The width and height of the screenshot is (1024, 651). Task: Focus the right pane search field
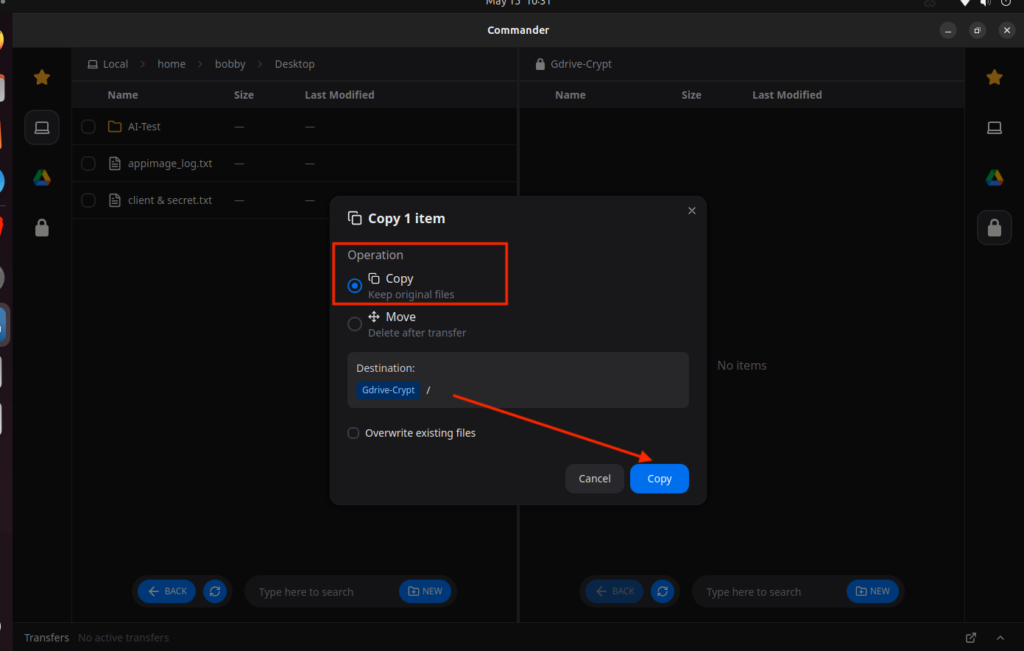pyautogui.click(x=772, y=592)
